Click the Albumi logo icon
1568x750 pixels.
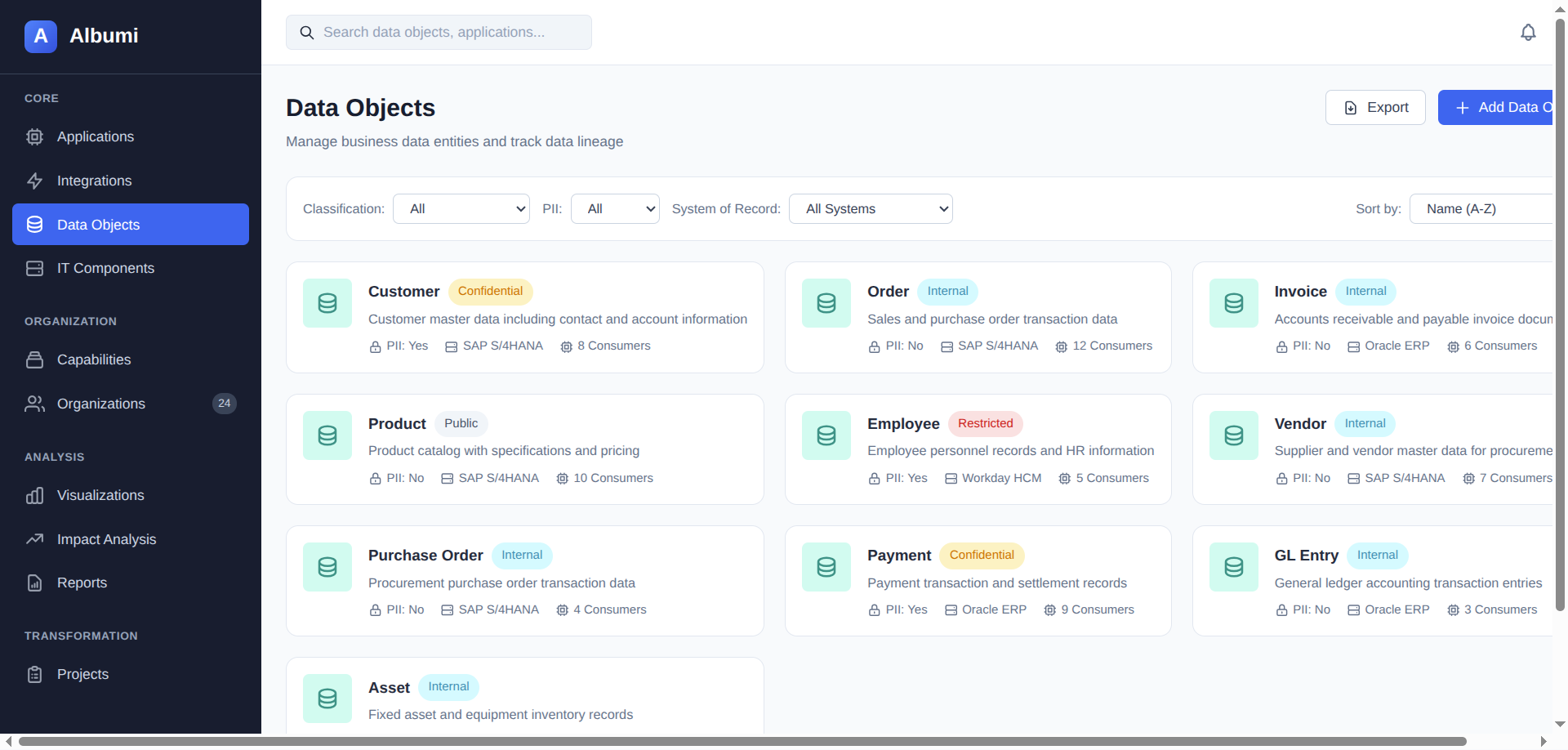point(41,36)
